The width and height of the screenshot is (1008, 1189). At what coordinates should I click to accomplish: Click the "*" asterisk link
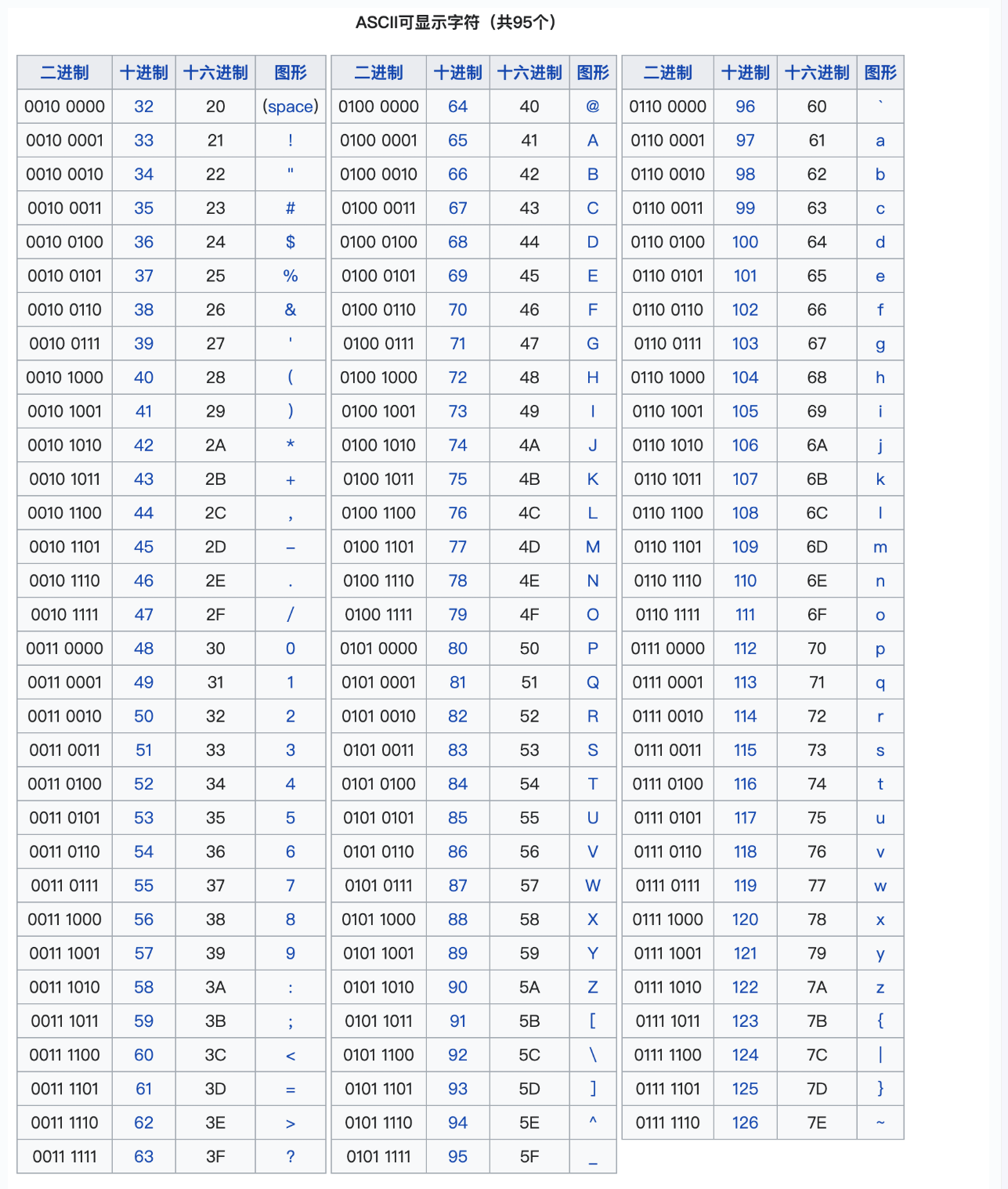pos(291,444)
